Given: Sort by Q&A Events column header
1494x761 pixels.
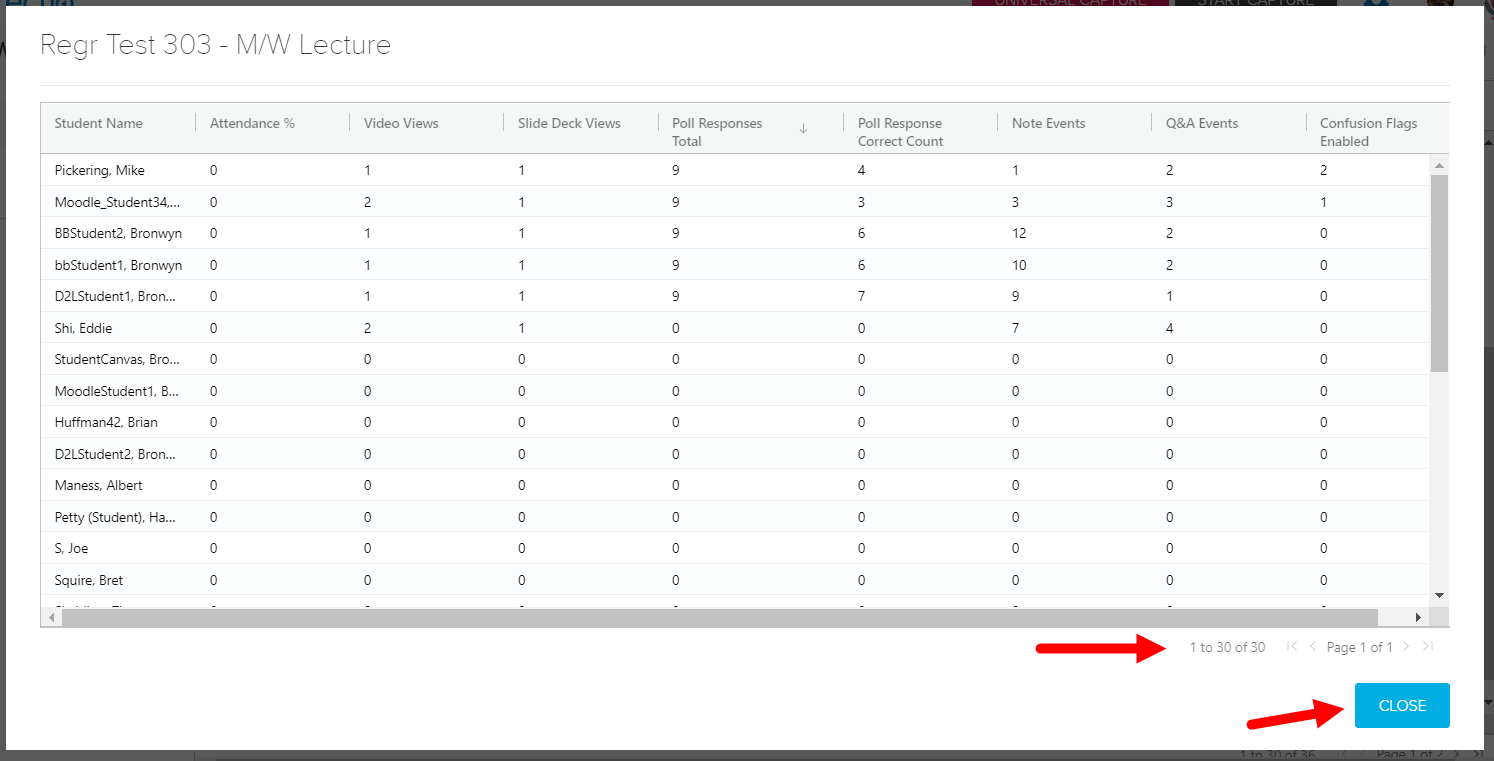Looking at the screenshot, I should pyautogui.click(x=1202, y=123).
